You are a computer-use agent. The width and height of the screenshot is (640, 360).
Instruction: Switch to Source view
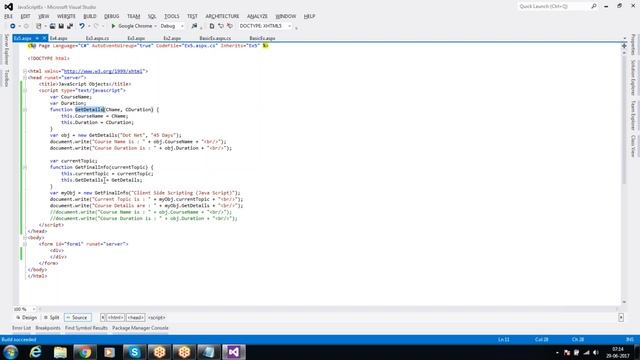pyautogui.click(x=78, y=318)
